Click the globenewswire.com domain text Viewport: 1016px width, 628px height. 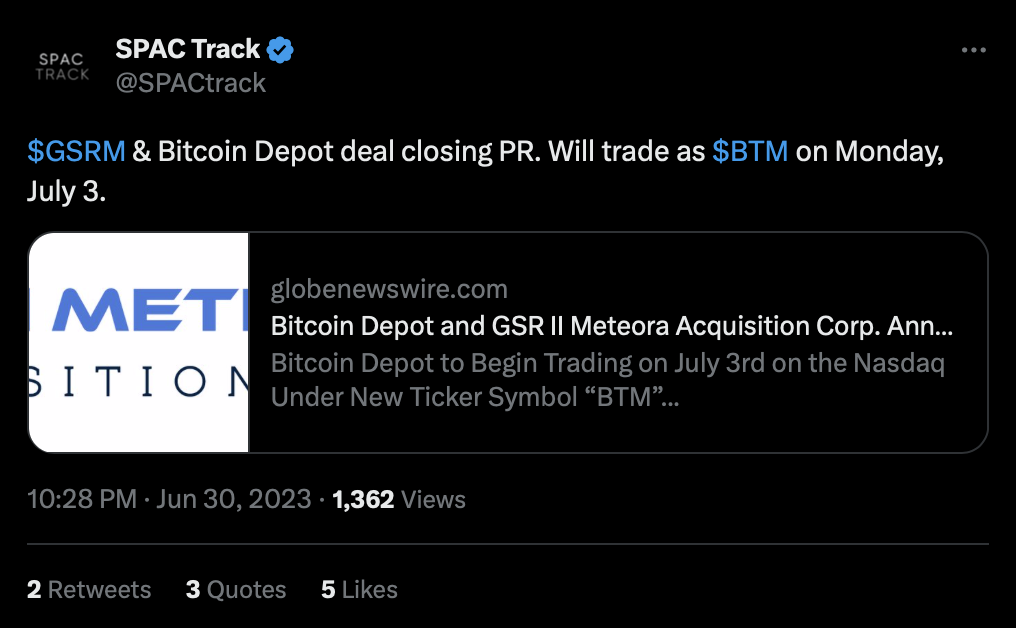[389, 290]
